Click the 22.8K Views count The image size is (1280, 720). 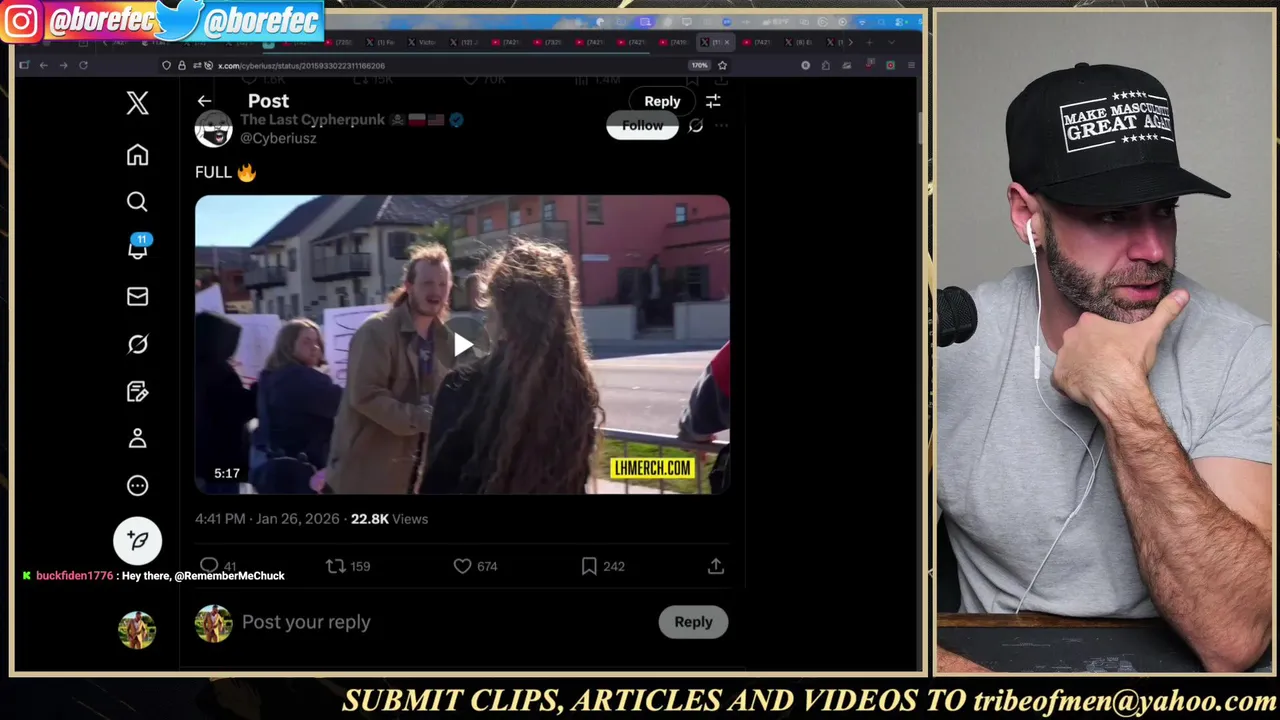389,519
